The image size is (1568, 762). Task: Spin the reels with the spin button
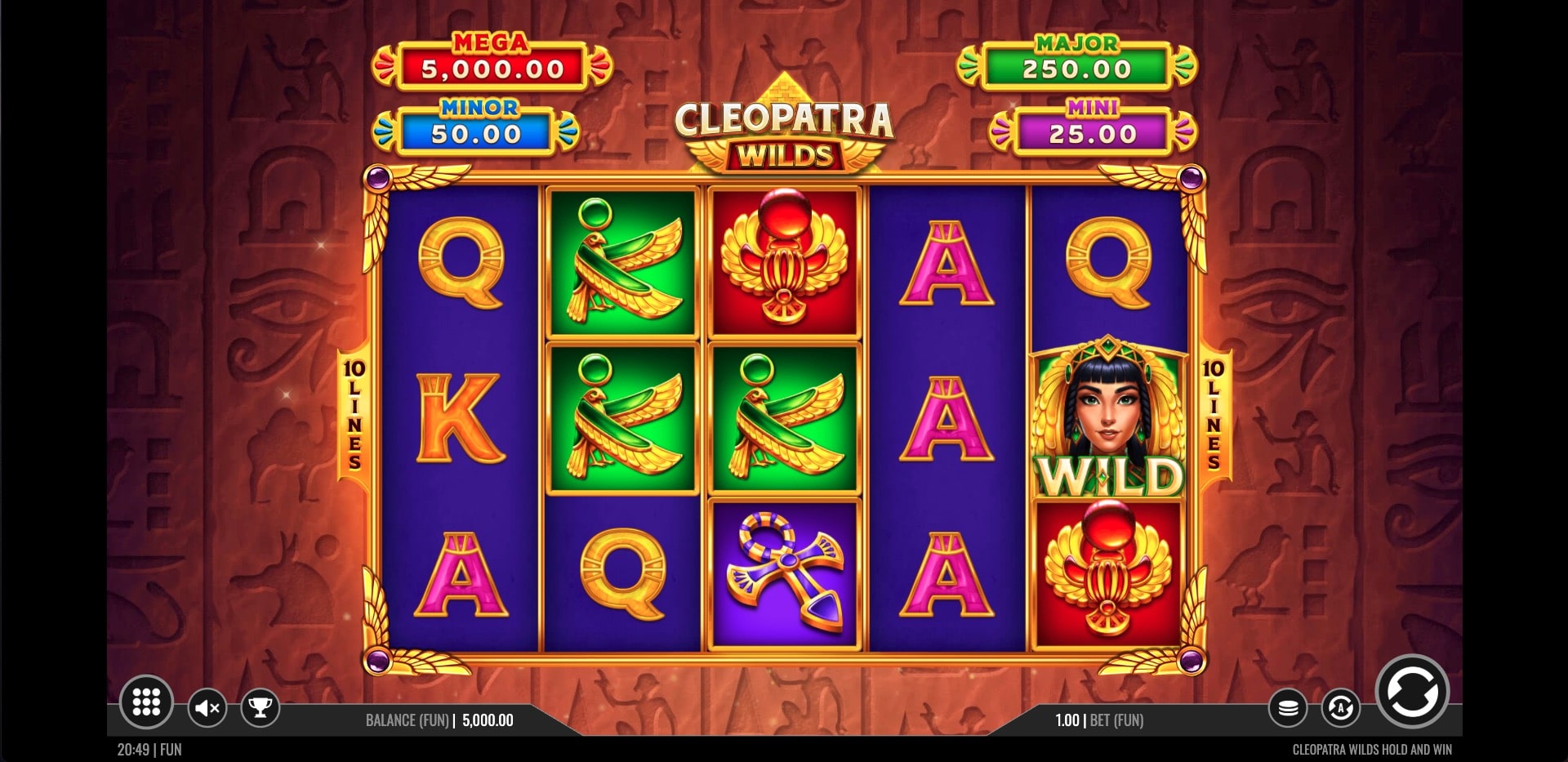tap(1412, 692)
